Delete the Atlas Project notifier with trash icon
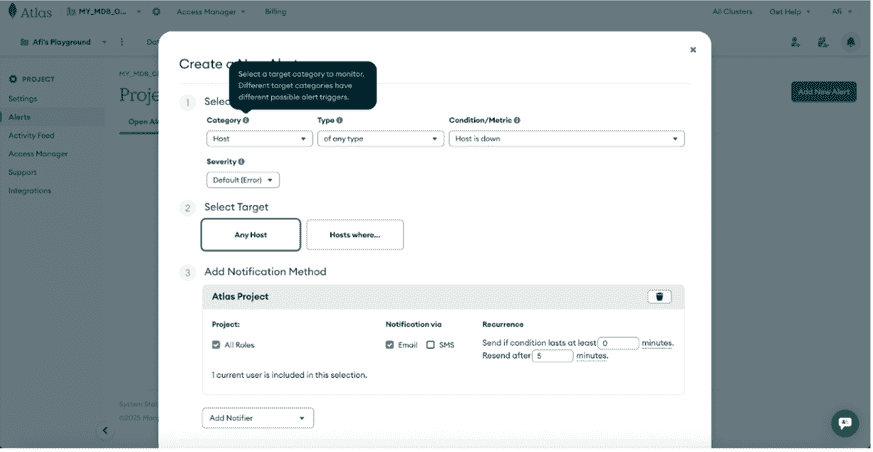The width and height of the screenshot is (873, 452). 659,297
